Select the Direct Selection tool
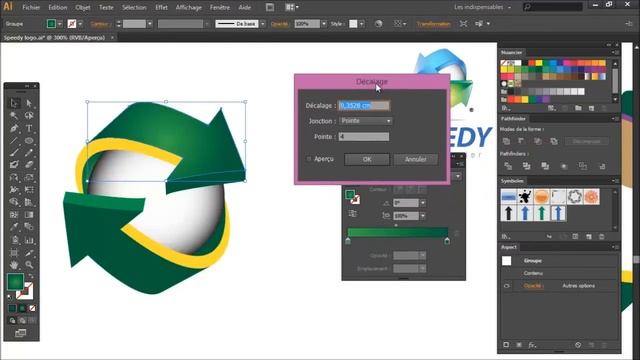The width and height of the screenshot is (640, 360). coord(29,103)
